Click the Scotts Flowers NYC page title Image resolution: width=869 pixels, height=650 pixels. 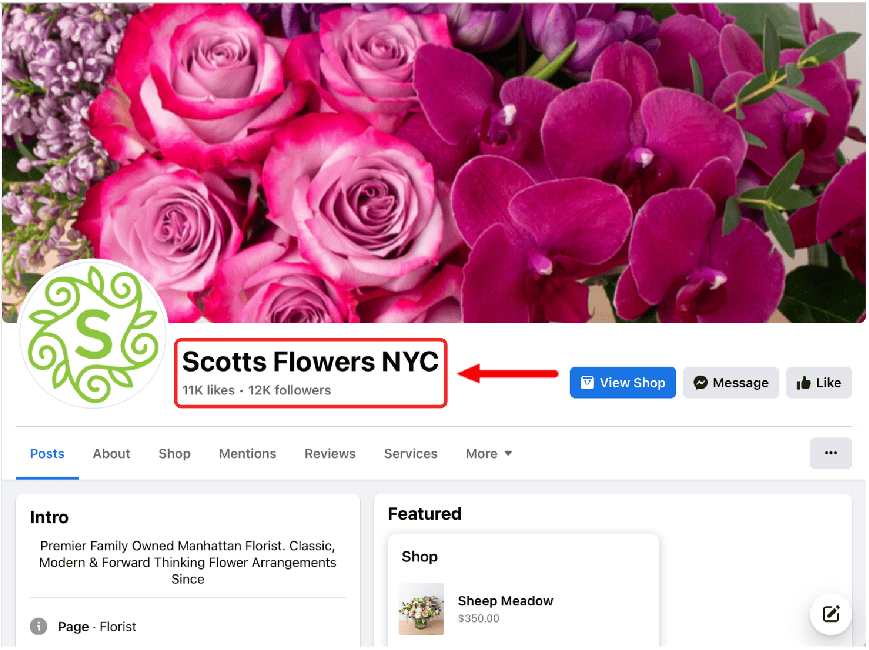[x=310, y=362]
